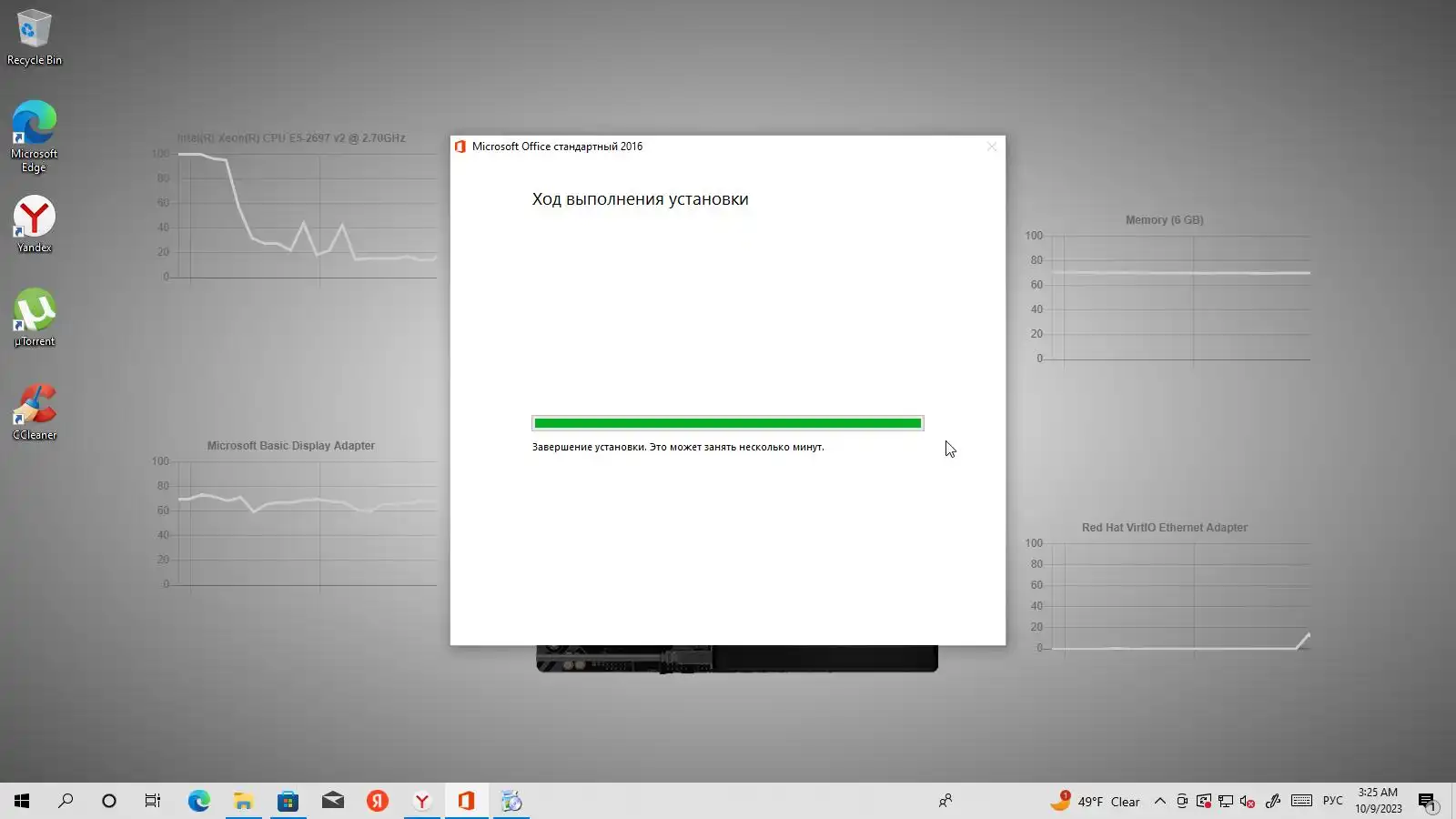The height and width of the screenshot is (819, 1456).
Task: Open File Explorer from the taskbar
Action: 243,801
